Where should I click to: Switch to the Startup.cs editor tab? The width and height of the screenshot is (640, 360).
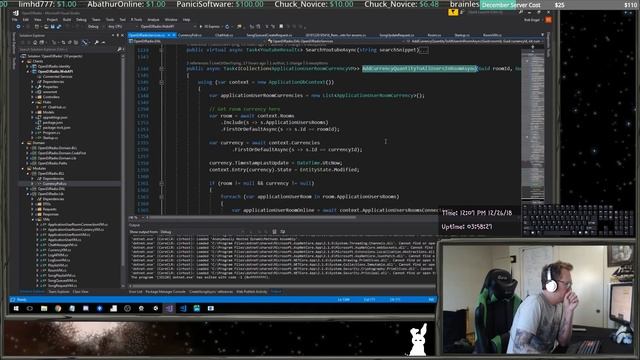(x=462, y=36)
